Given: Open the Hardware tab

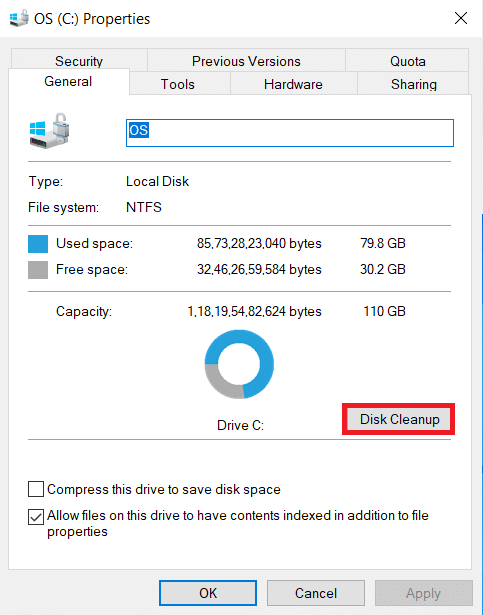Looking at the screenshot, I should (x=293, y=84).
